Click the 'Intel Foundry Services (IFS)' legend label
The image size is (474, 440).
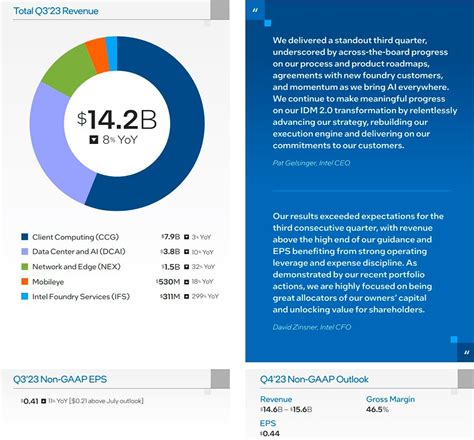pos(81,297)
